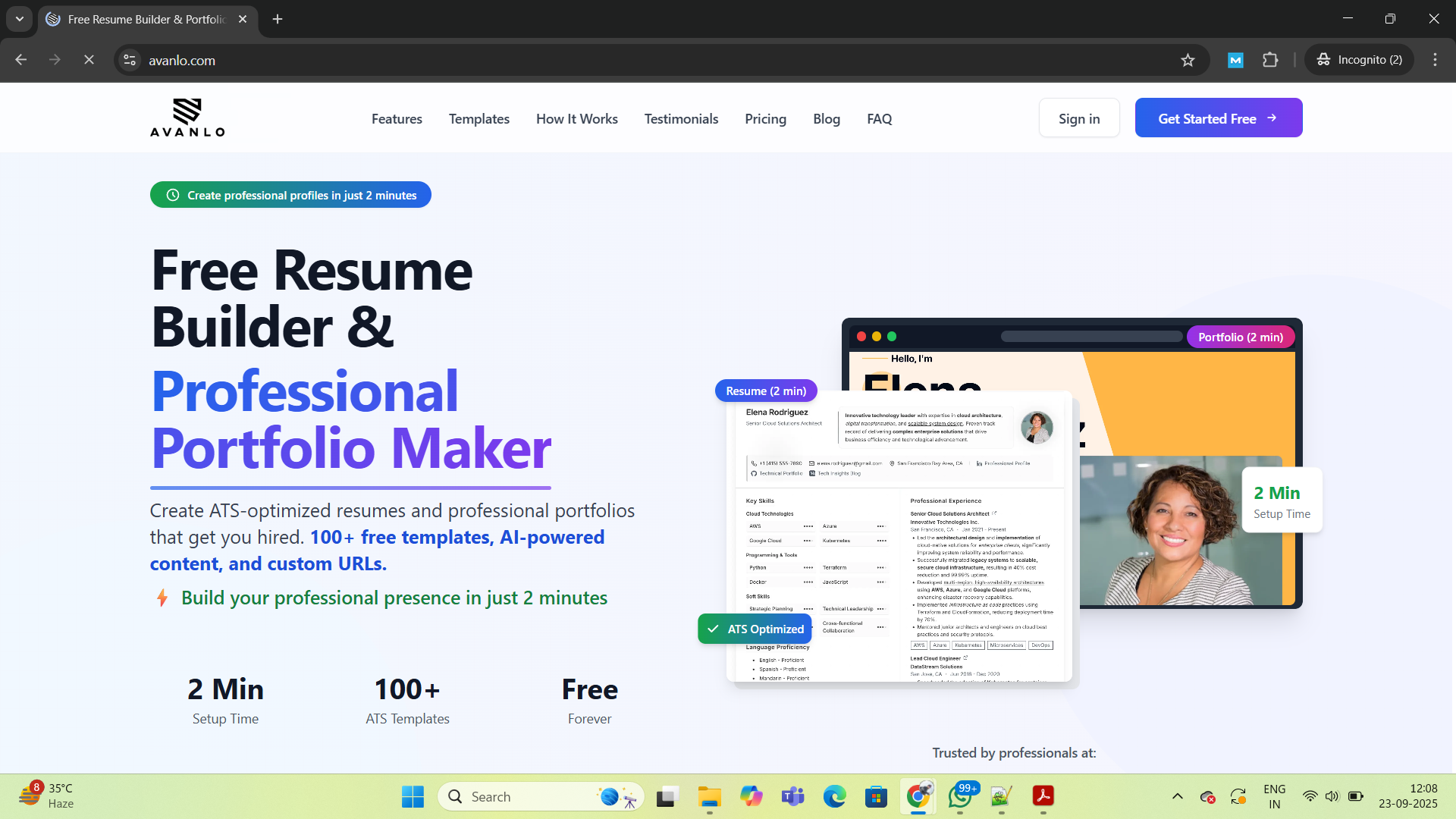
Task: Open Microsoft Teams from taskbar
Action: (x=792, y=796)
